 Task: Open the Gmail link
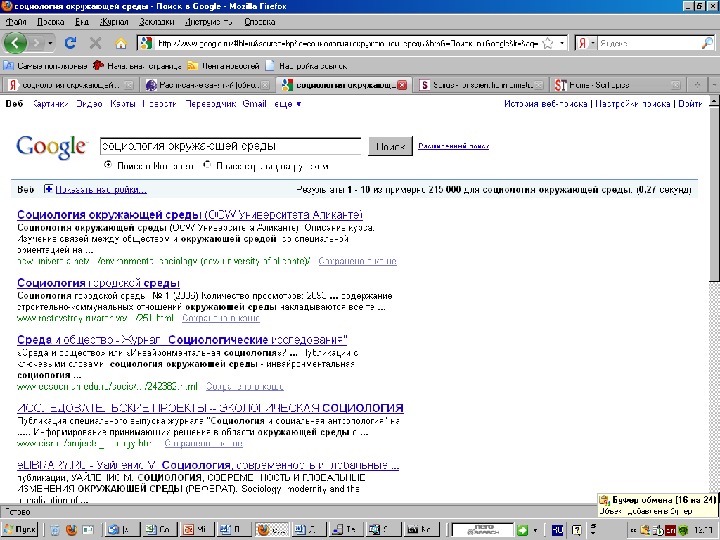click(254, 104)
